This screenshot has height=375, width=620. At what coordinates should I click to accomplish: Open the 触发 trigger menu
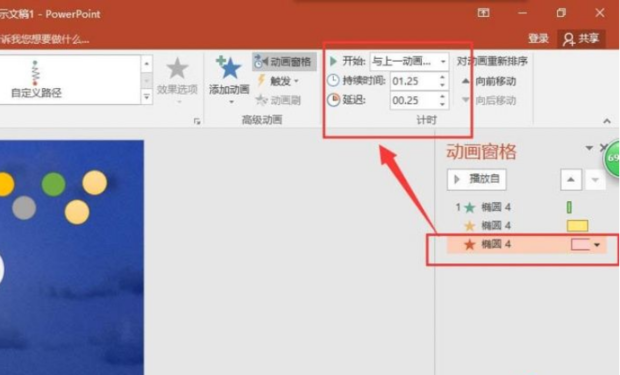[278, 81]
